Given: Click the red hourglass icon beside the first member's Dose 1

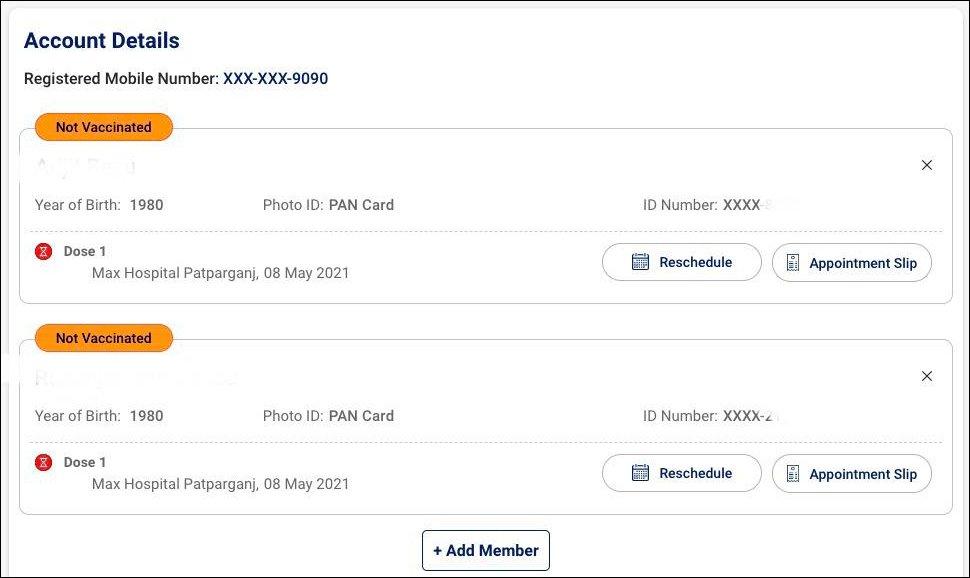Looking at the screenshot, I should coord(43,252).
